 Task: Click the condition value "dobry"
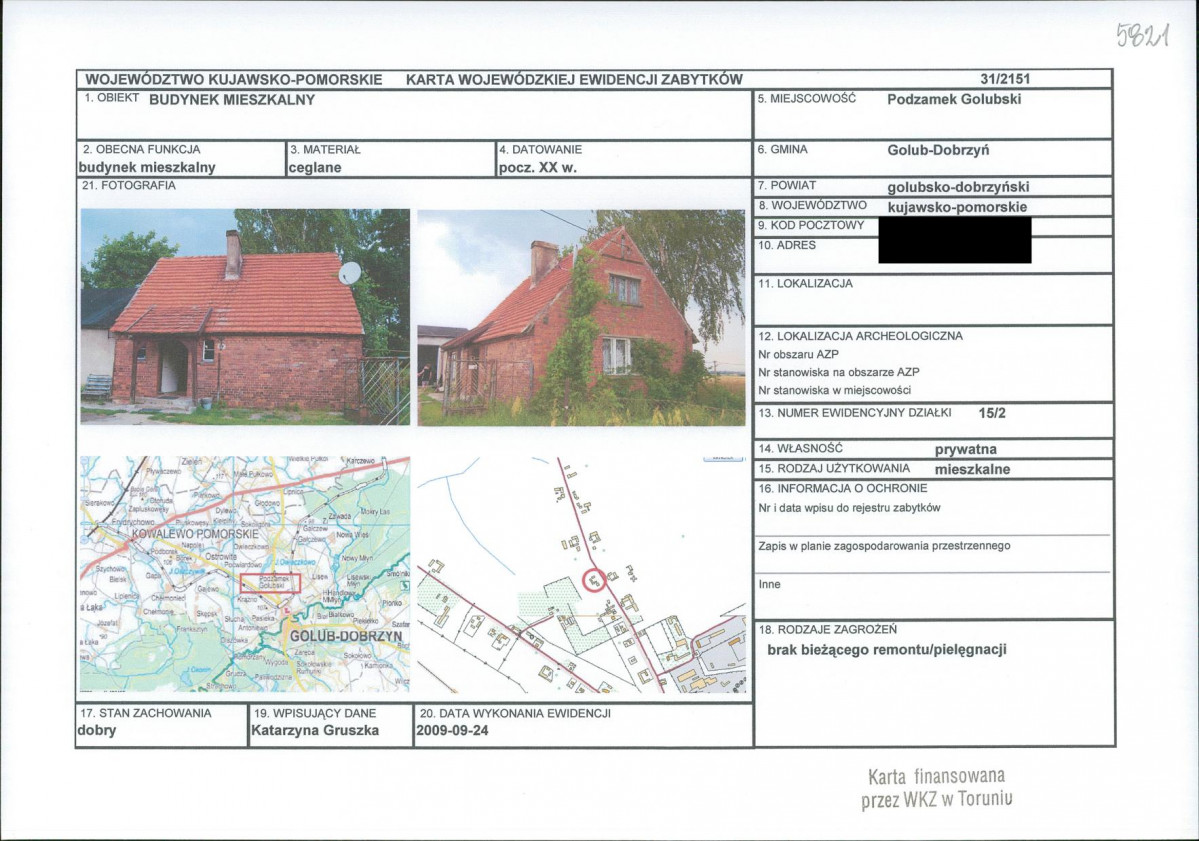[x=97, y=731]
